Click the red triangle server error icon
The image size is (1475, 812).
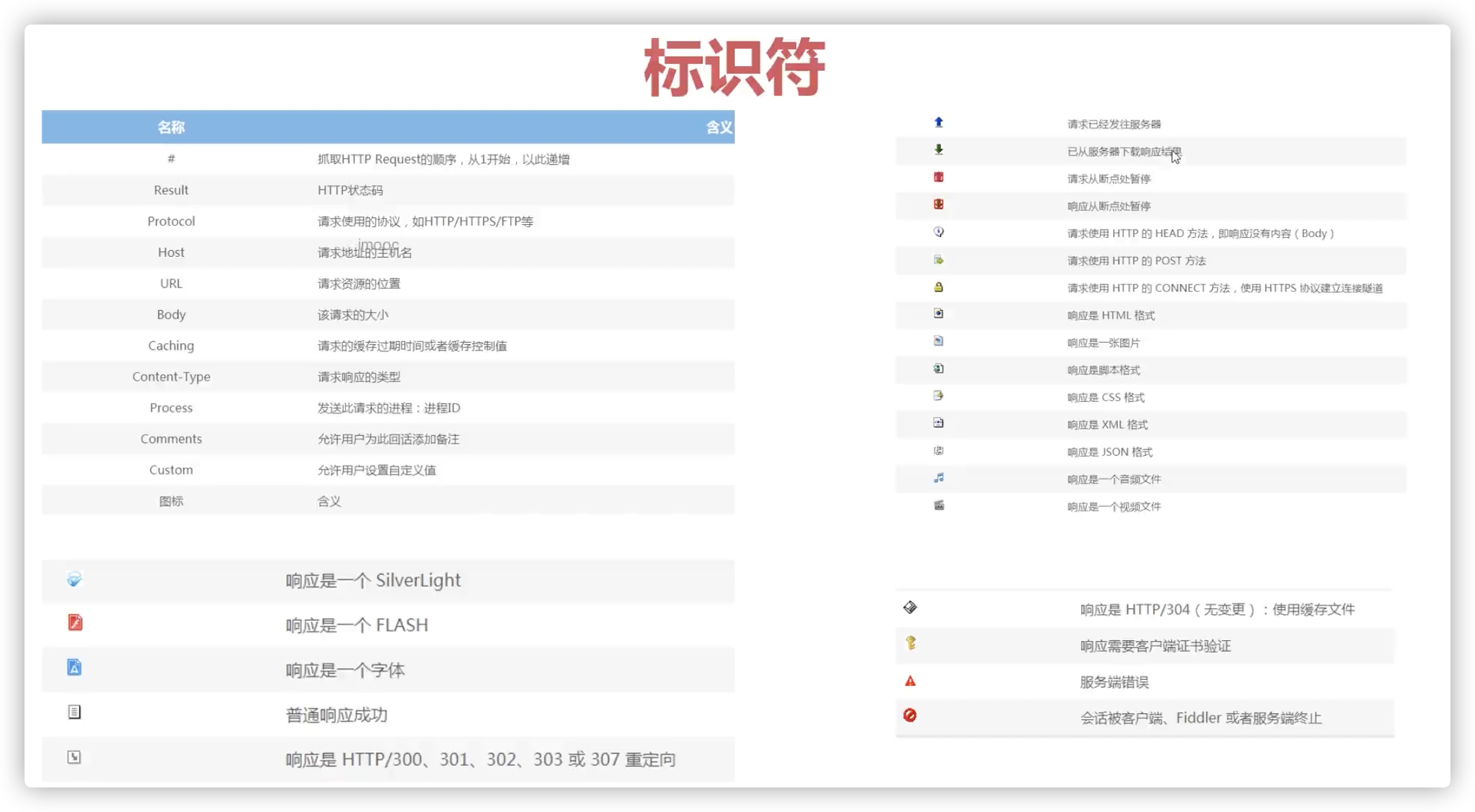910,681
